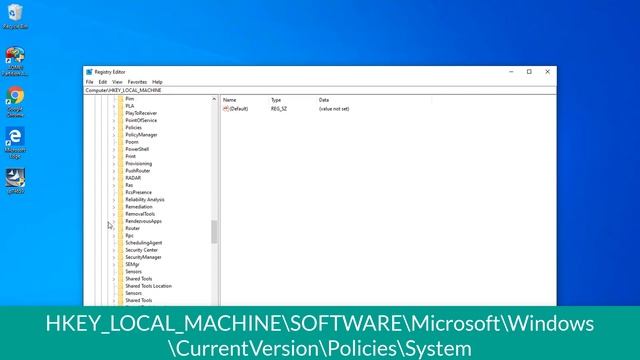Viewport: 640px width, 360px height.
Task: Click the RendezvousApps folder icon
Action: coord(120,221)
